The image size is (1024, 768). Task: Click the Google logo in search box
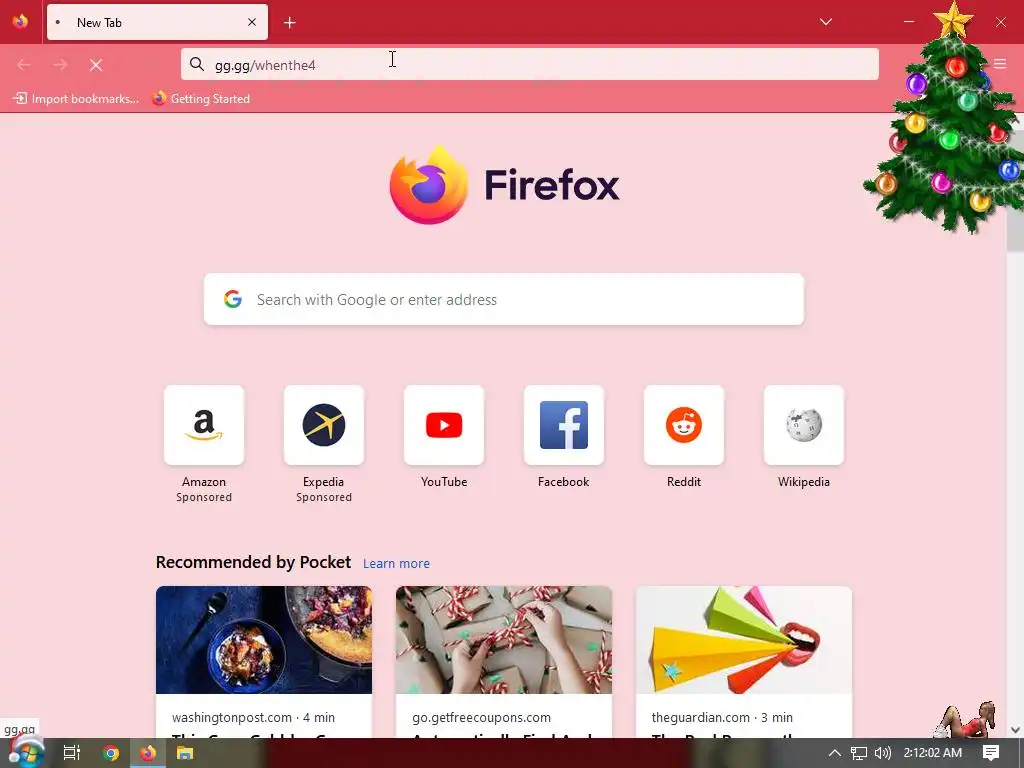click(x=233, y=299)
